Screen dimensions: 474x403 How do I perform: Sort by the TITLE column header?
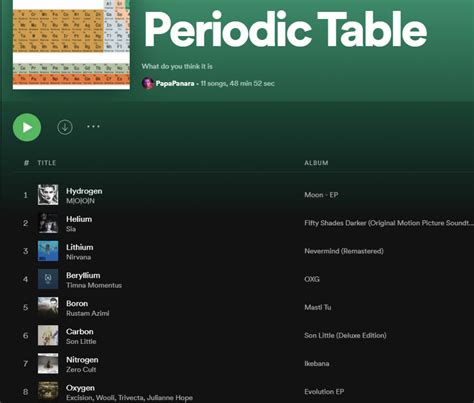[x=47, y=163]
